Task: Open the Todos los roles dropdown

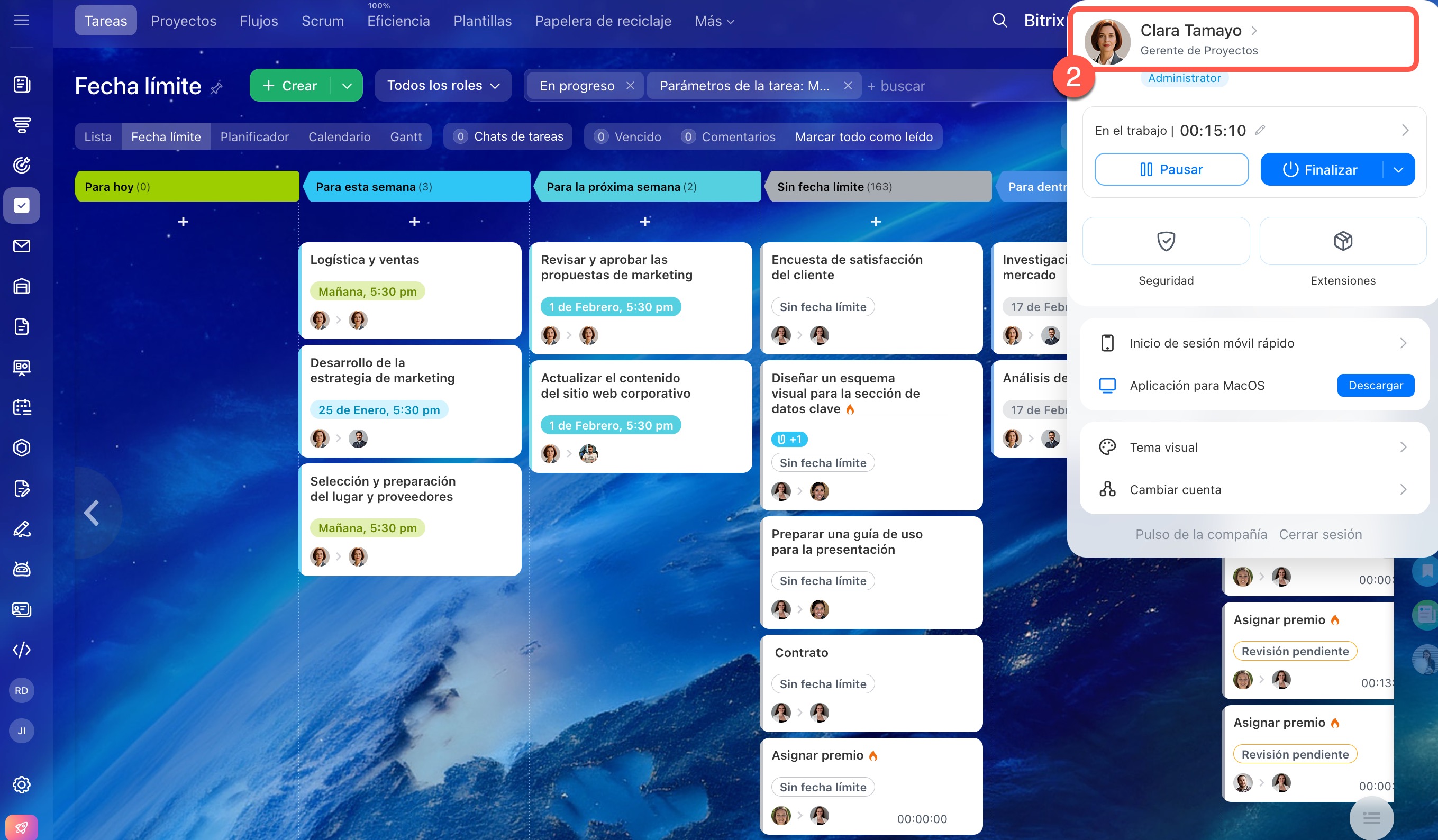Action: click(x=443, y=86)
